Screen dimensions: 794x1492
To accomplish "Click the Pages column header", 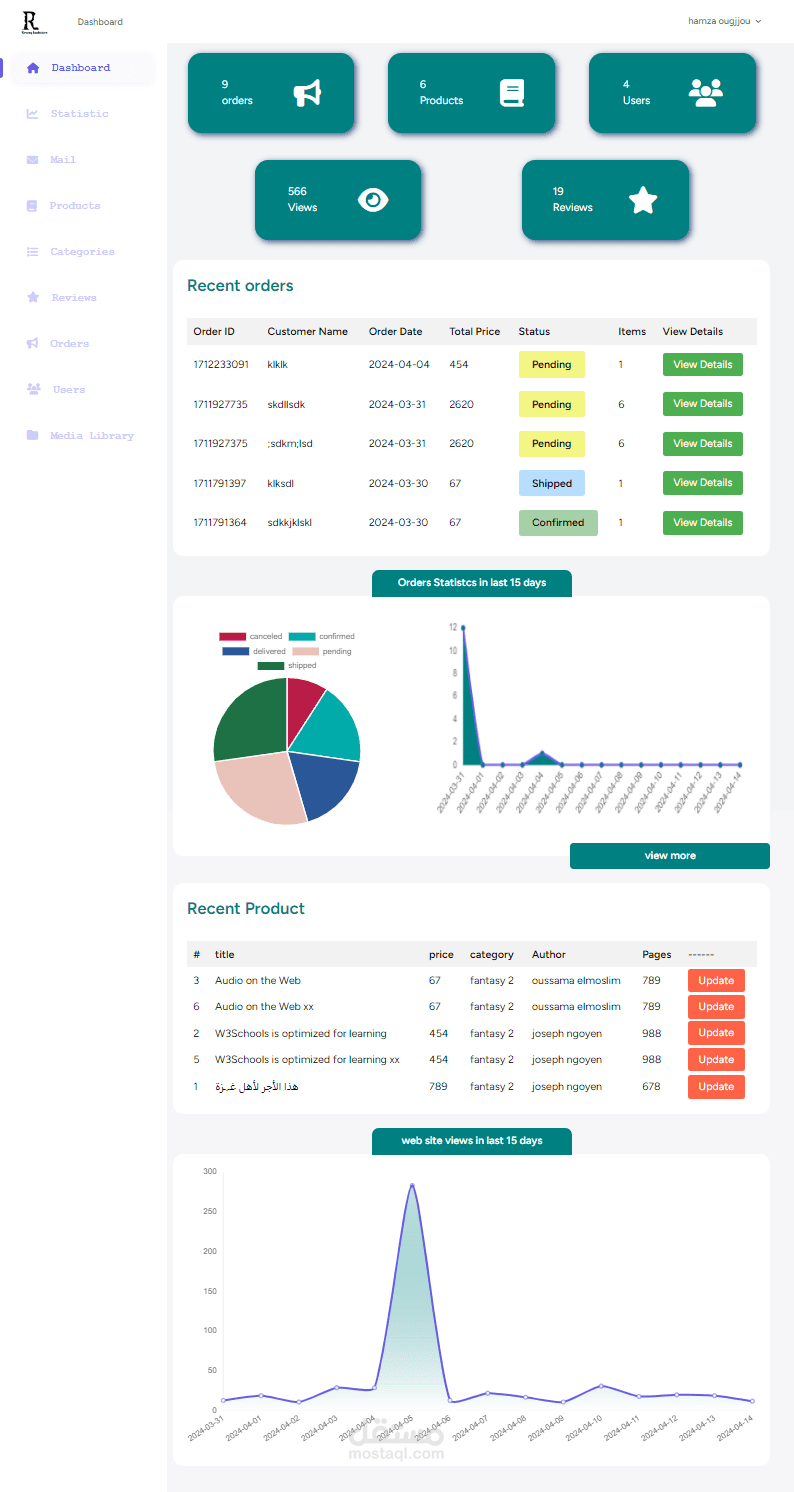I will coord(657,955).
